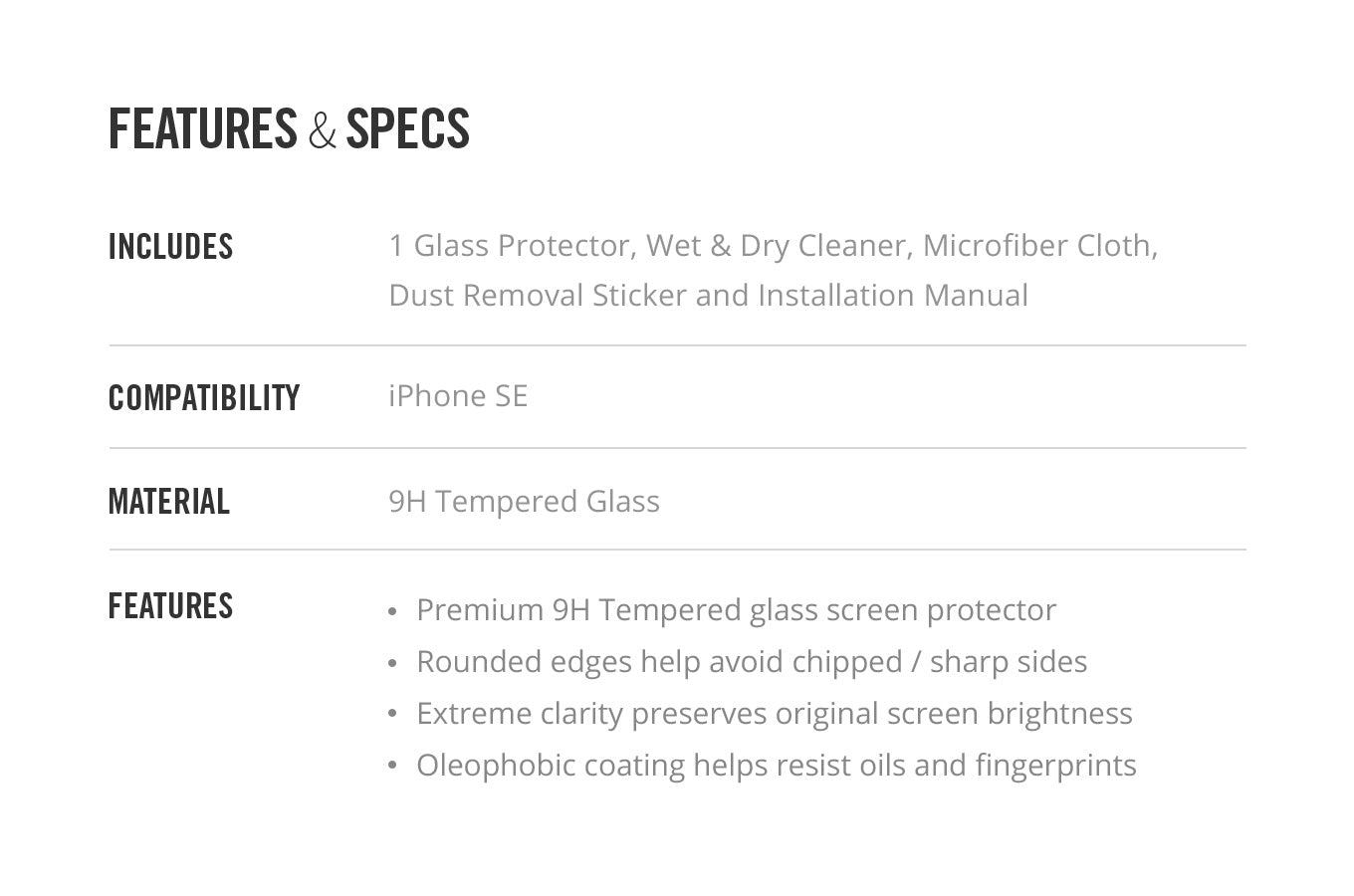Click 'Premium 9H Tempered glass screen protector' bullet
This screenshot has height=896, width=1354.
pyautogui.click(x=736, y=610)
